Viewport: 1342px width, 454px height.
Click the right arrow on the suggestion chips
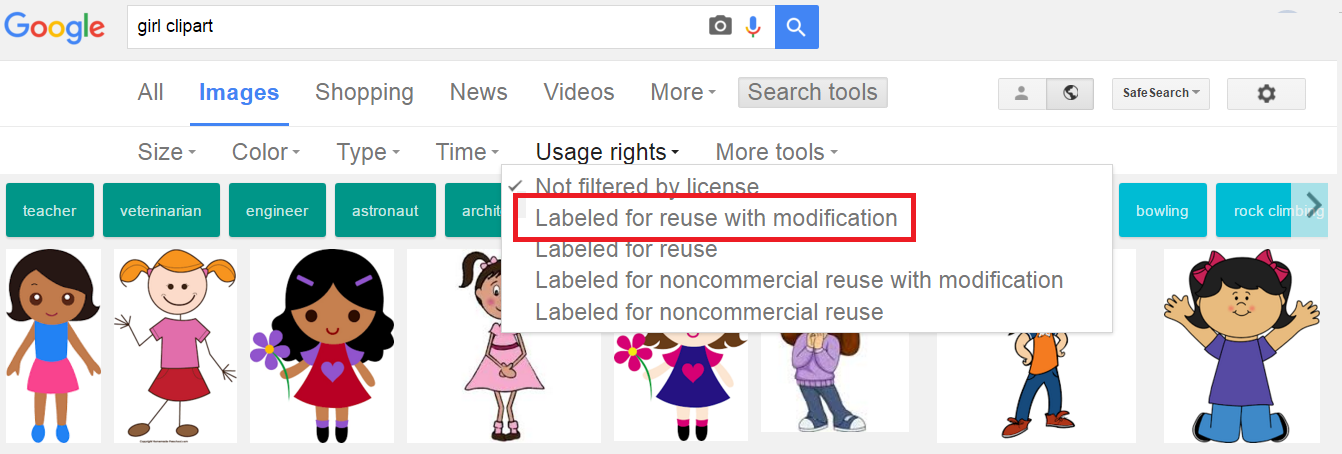[x=1314, y=205]
